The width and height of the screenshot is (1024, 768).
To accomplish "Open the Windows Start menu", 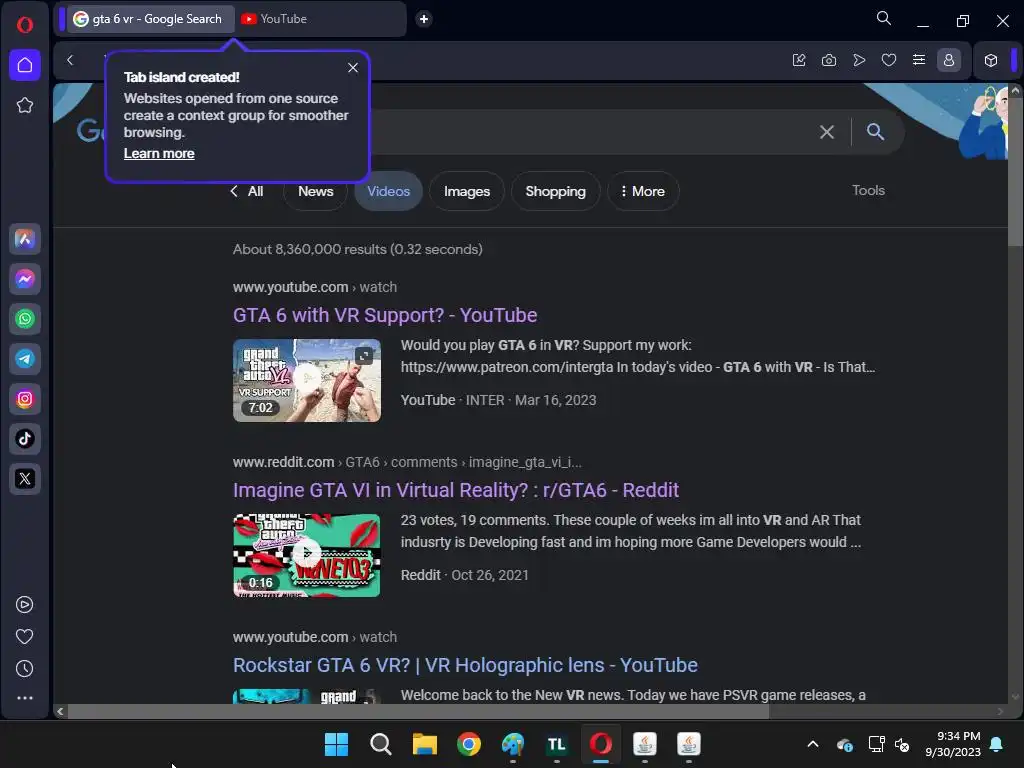I will pos(336,744).
